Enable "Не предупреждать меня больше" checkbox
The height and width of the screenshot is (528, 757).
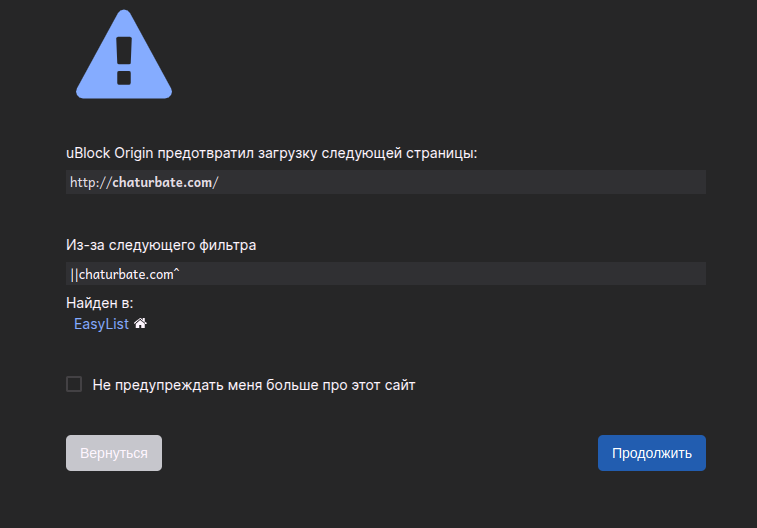coord(74,384)
